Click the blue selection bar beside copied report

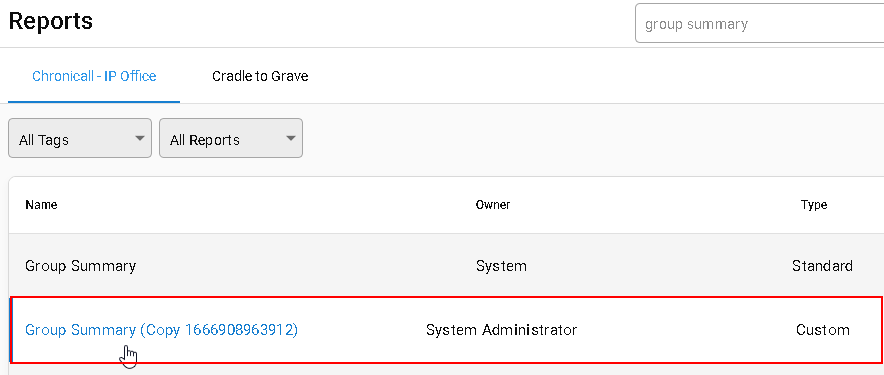[11, 330]
